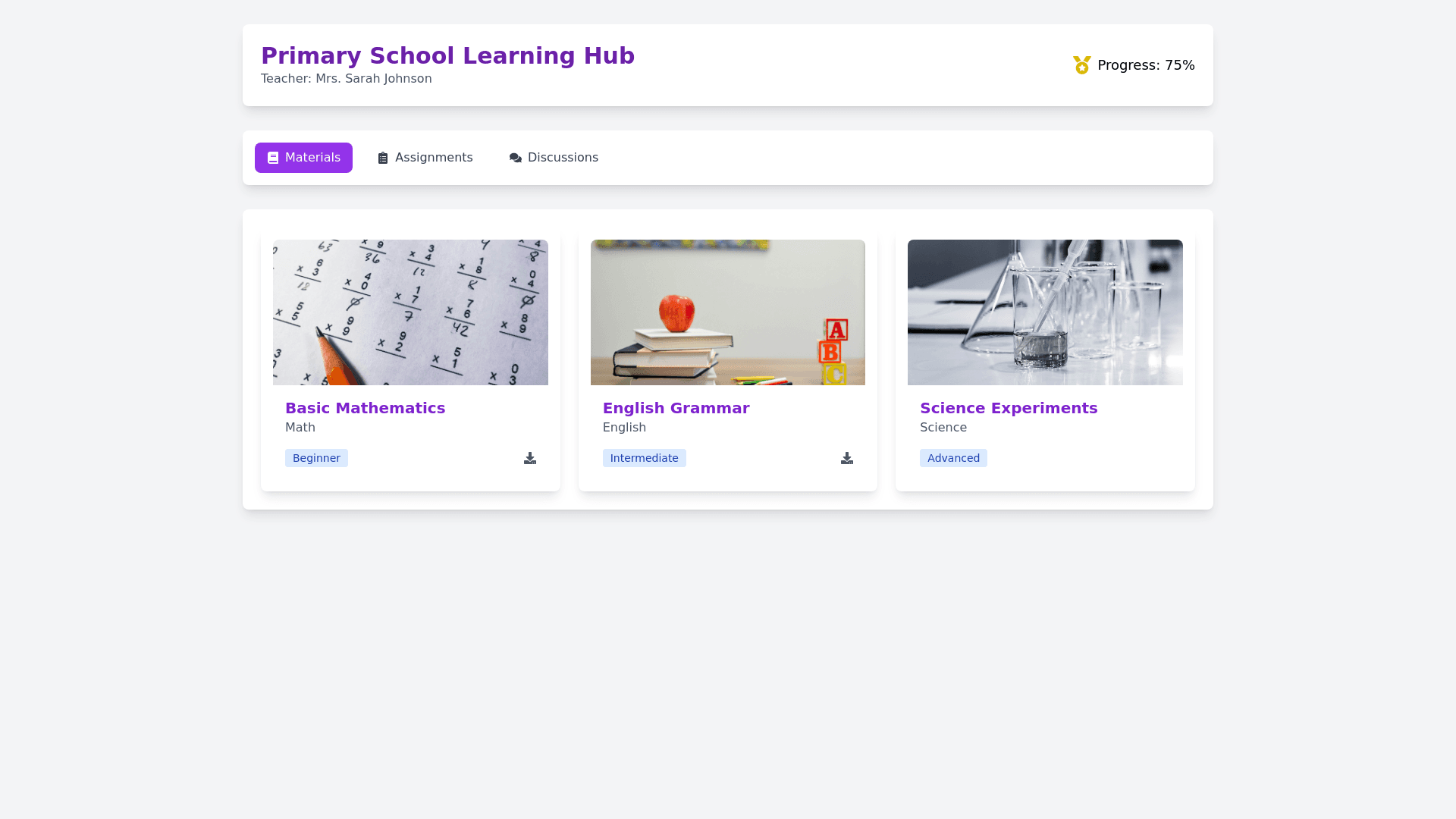Click the apple and books thumbnail
Viewport: 1456px width, 819px height.
[727, 312]
